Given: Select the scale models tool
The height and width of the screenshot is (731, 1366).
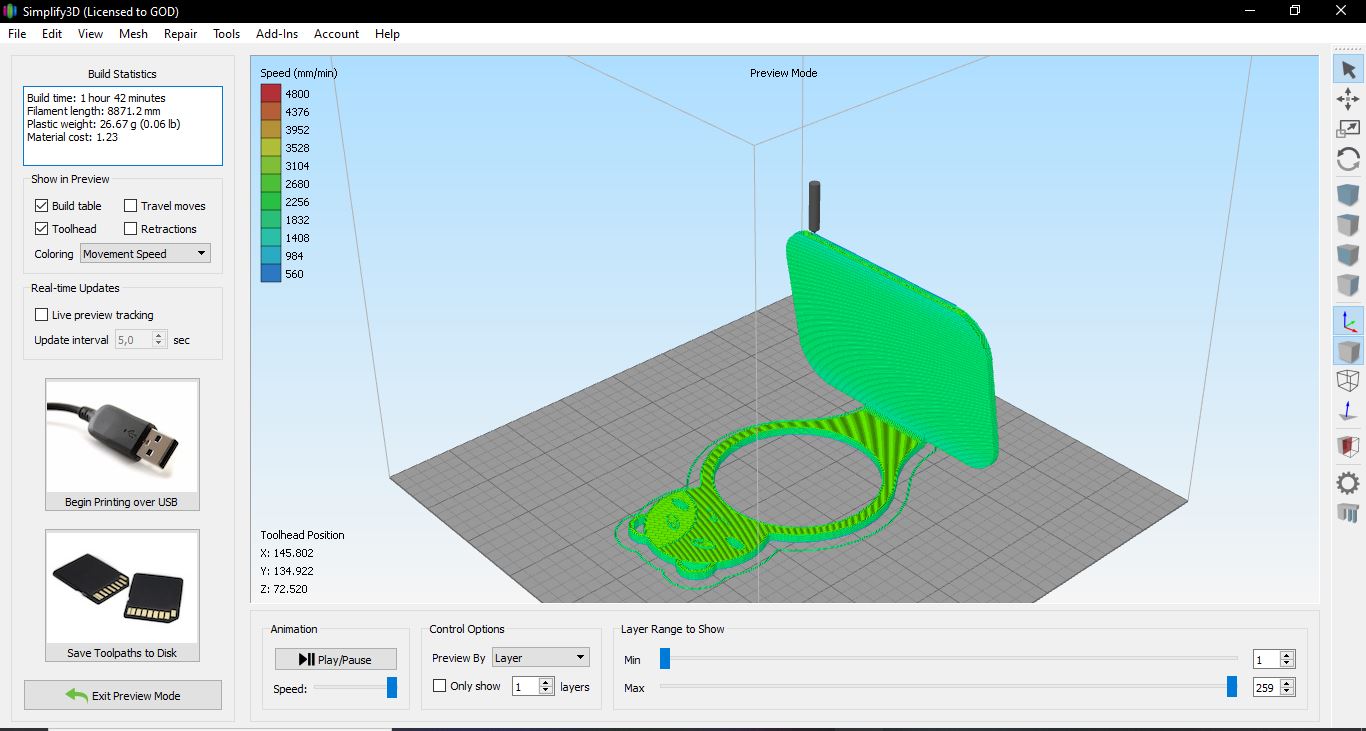Looking at the screenshot, I should 1348,128.
